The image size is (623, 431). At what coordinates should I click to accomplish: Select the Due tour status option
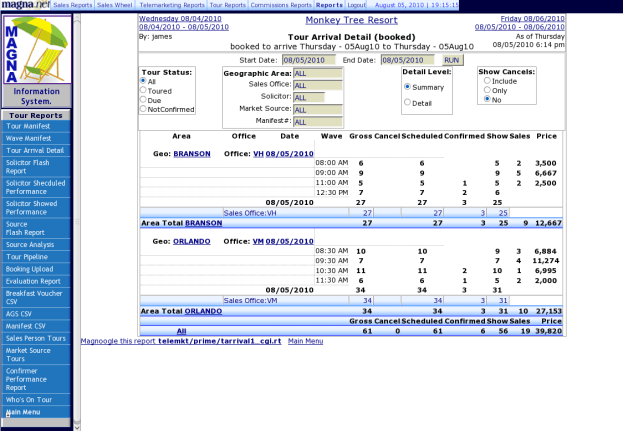pos(143,99)
